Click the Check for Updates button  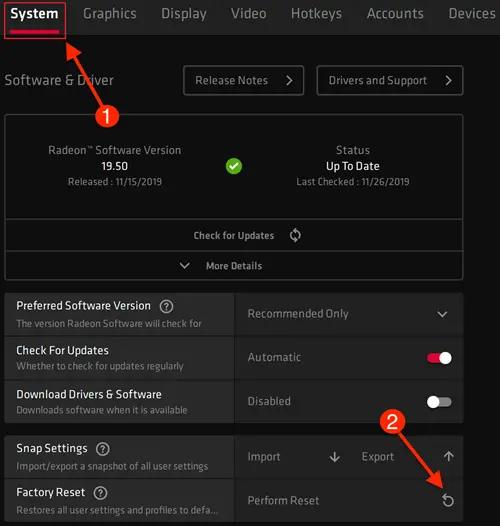point(234,235)
